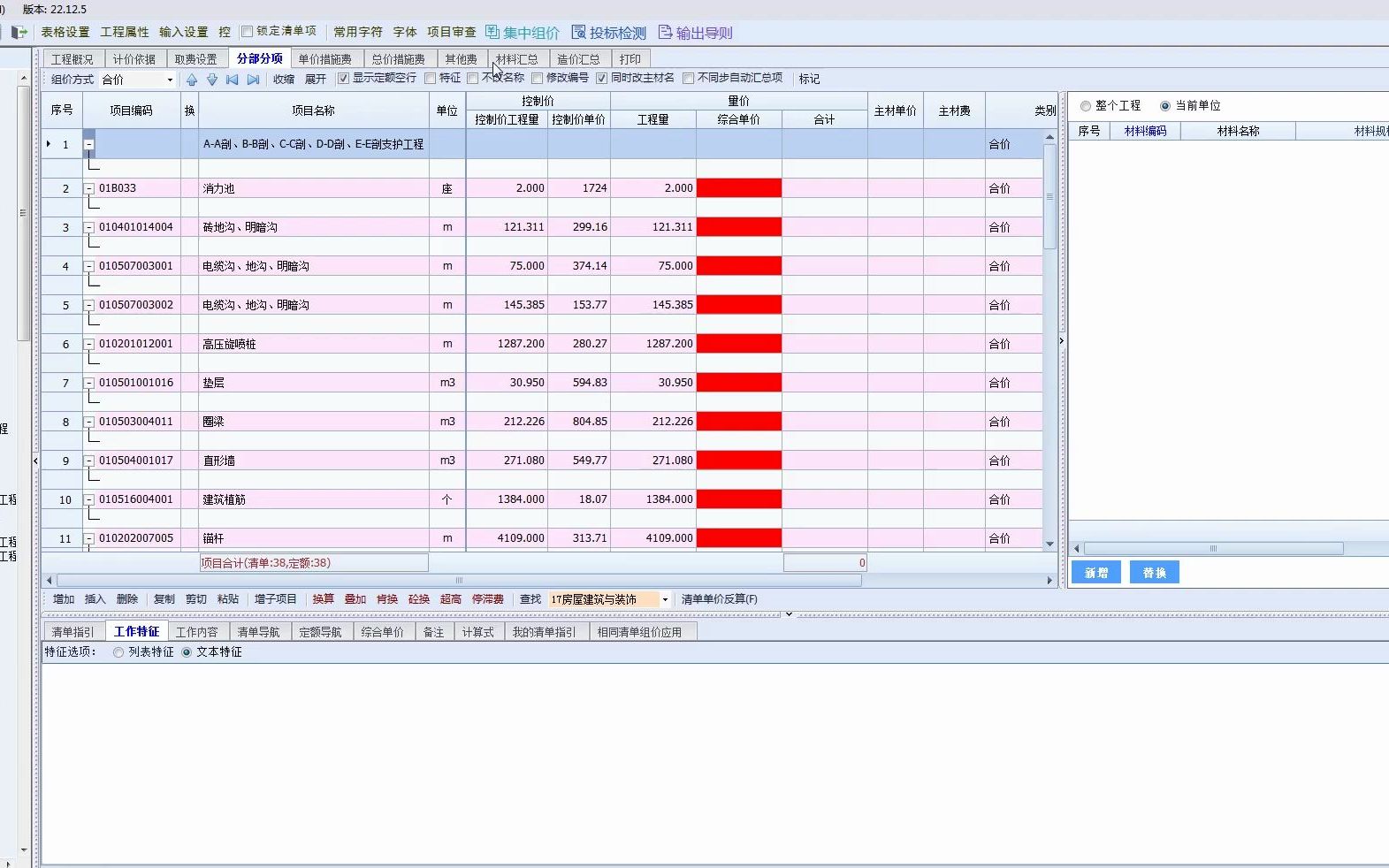The height and width of the screenshot is (868, 1389).
Task: Click 清单单价反算(F) button
Action: [720, 599]
